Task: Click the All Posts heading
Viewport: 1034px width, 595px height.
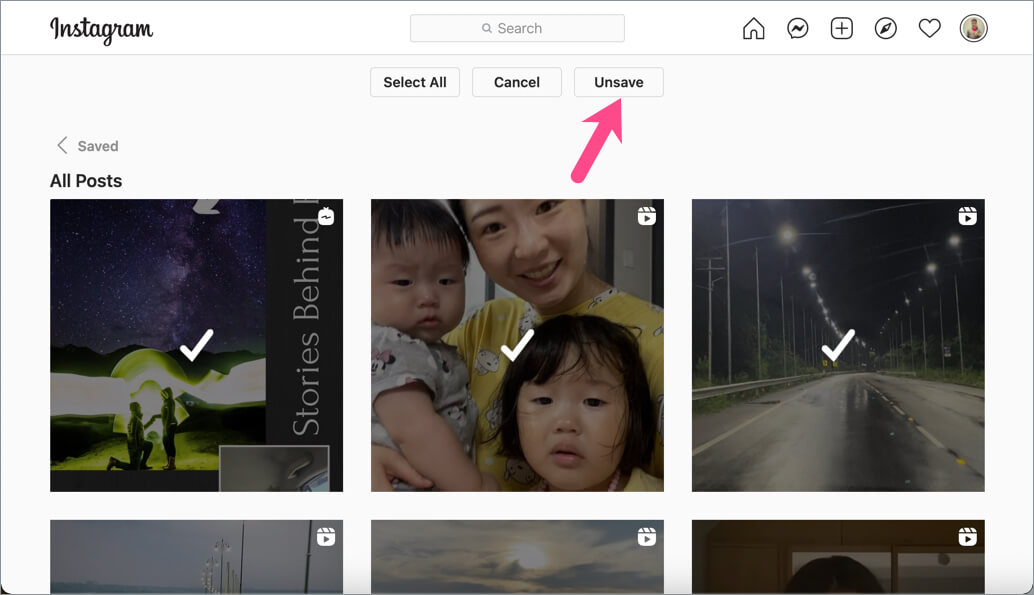Action: pos(86,181)
